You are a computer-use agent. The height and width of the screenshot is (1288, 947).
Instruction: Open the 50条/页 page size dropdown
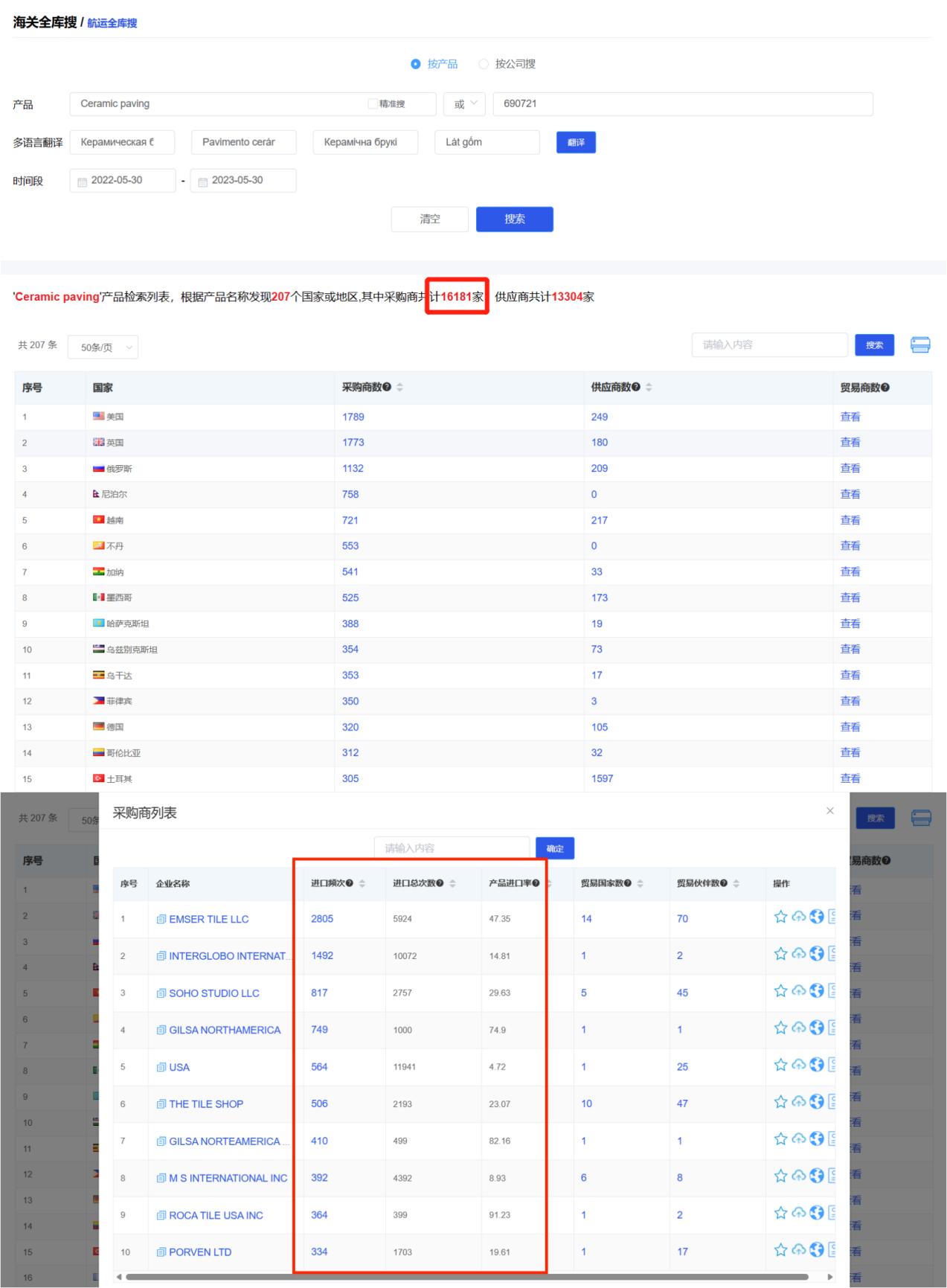pyautogui.click(x=103, y=347)
